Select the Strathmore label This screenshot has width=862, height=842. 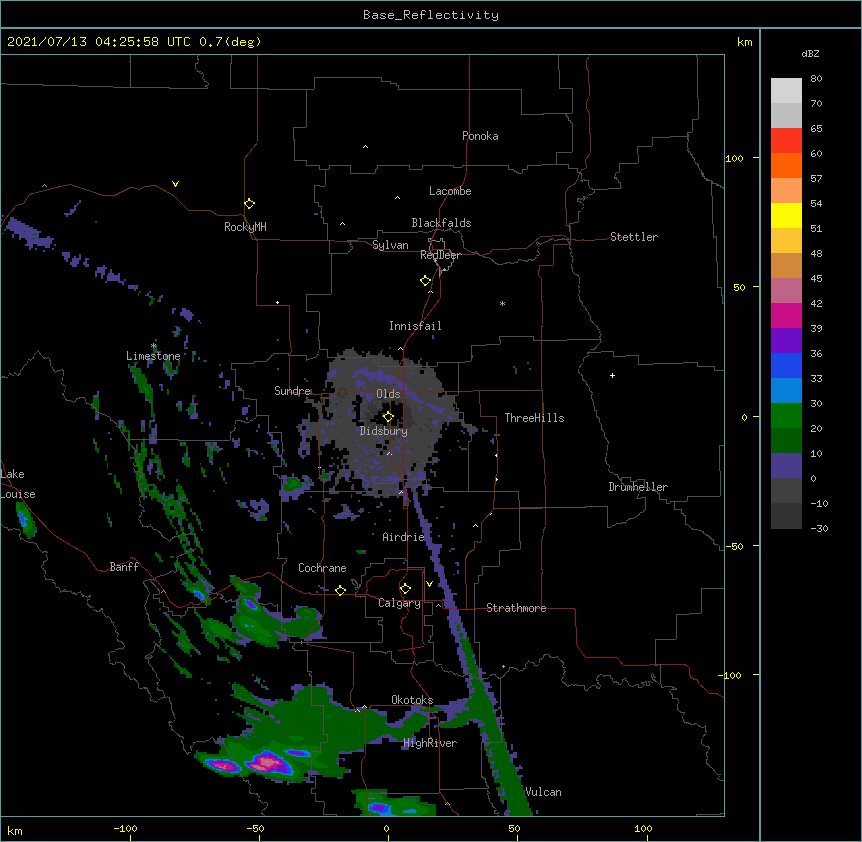click(x=516, y=608)
